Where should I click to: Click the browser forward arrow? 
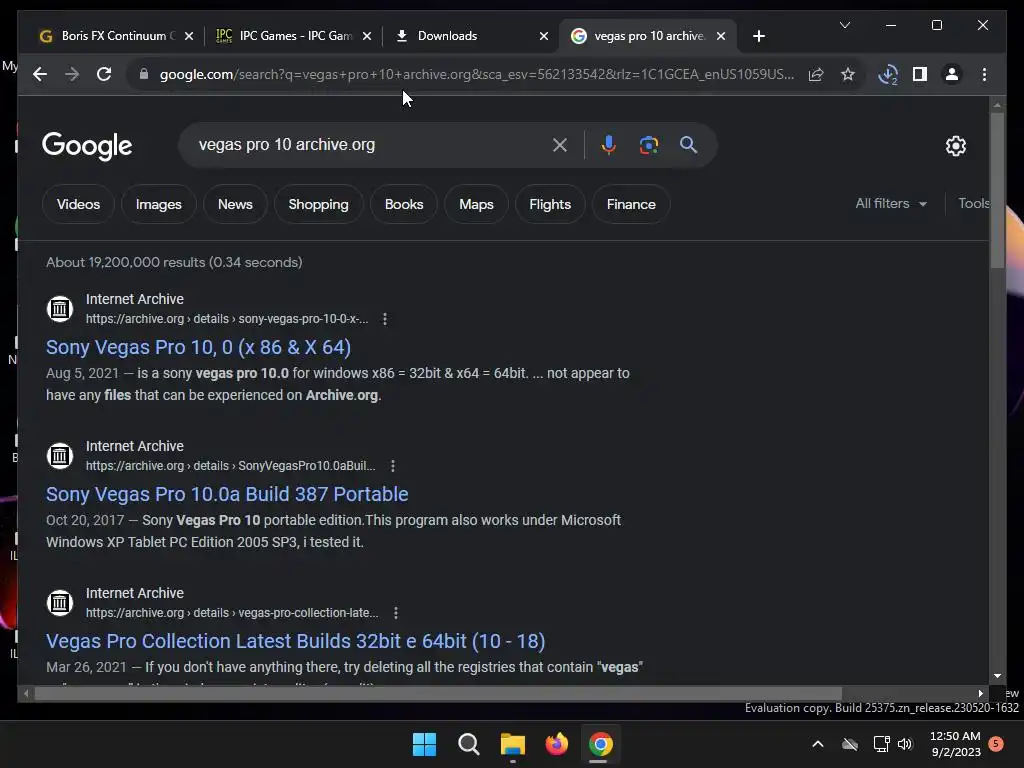pyautogui.click(x=72, y=74)
